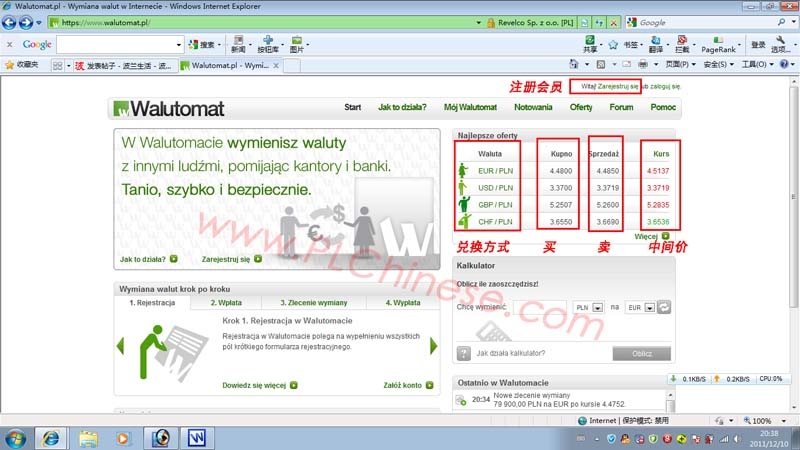The image size is (800, 450).
Task: Click the Stop loading red X icon
Action: coord(613,22)
